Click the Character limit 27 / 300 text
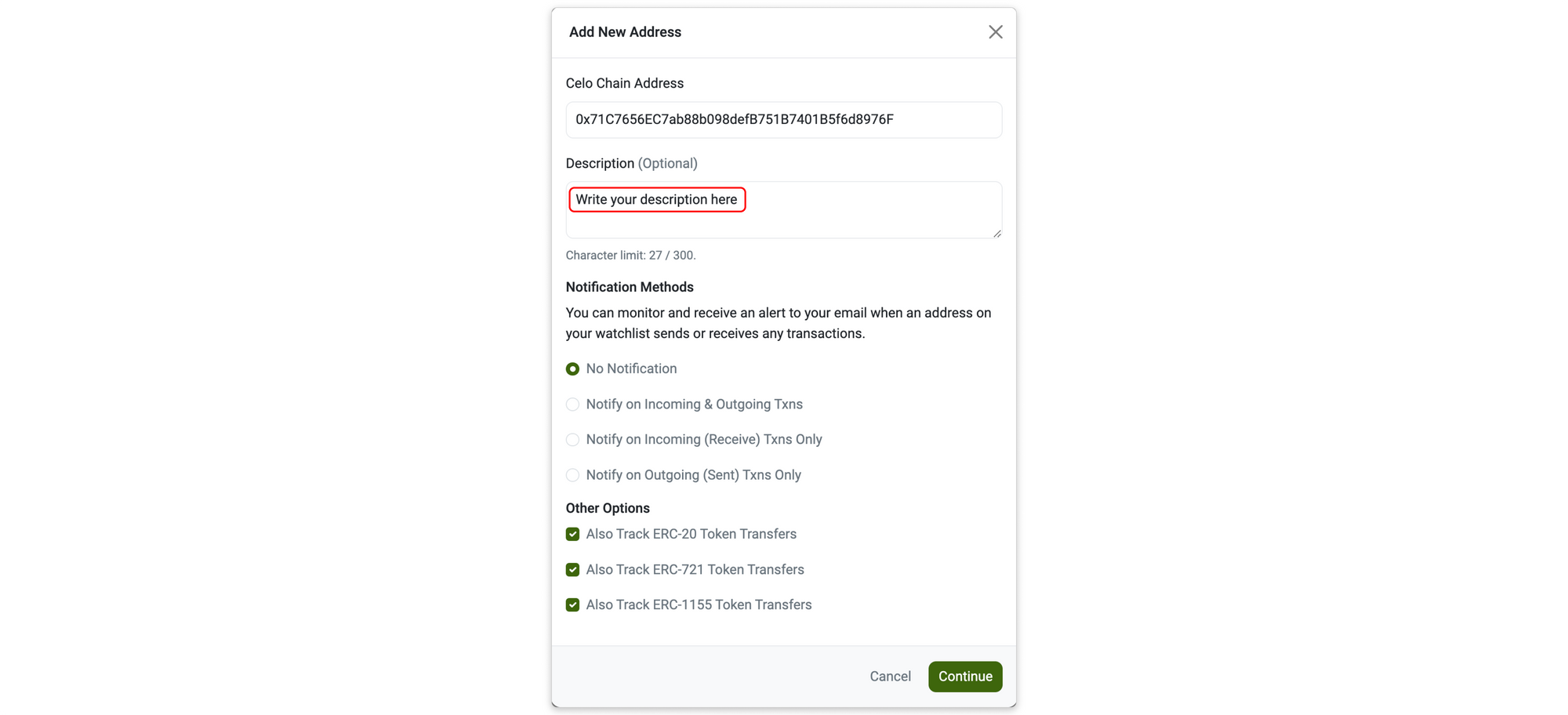This screenshot has height=715, width=1568. click(631, 256)
